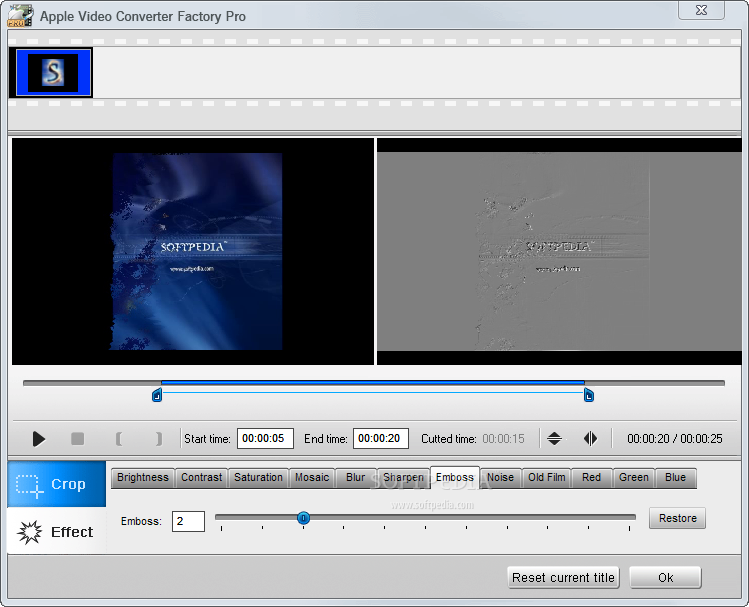Screen dimensions: 749x607
Task: Switch to the Noise tab
Action: click(500, 478)
